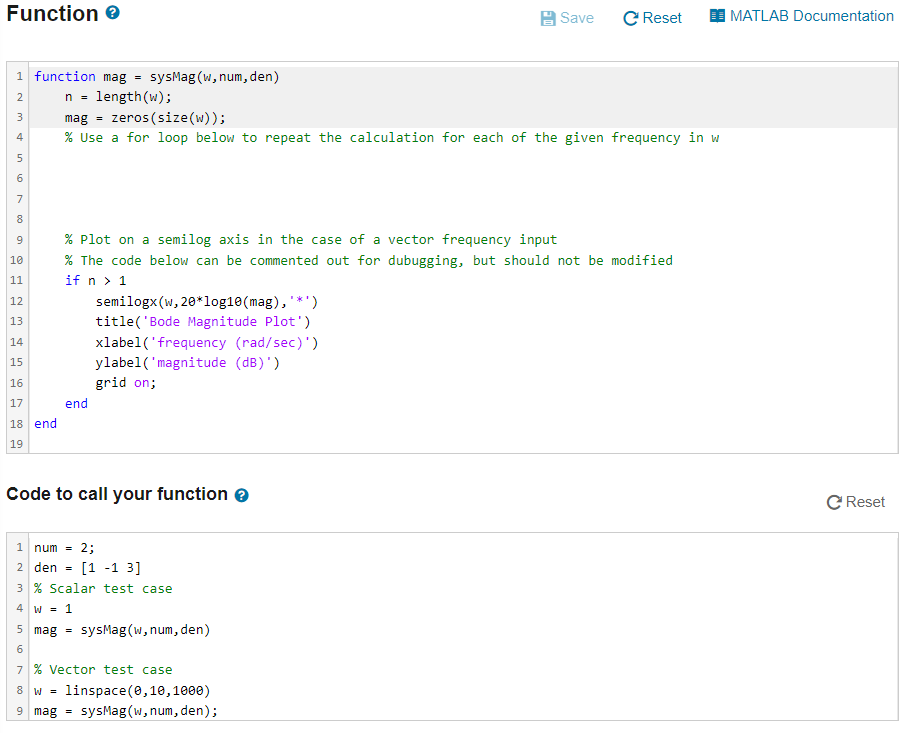
Task: Click the comment 'The code below can be commented out'
Action: [x=368, y=260]
